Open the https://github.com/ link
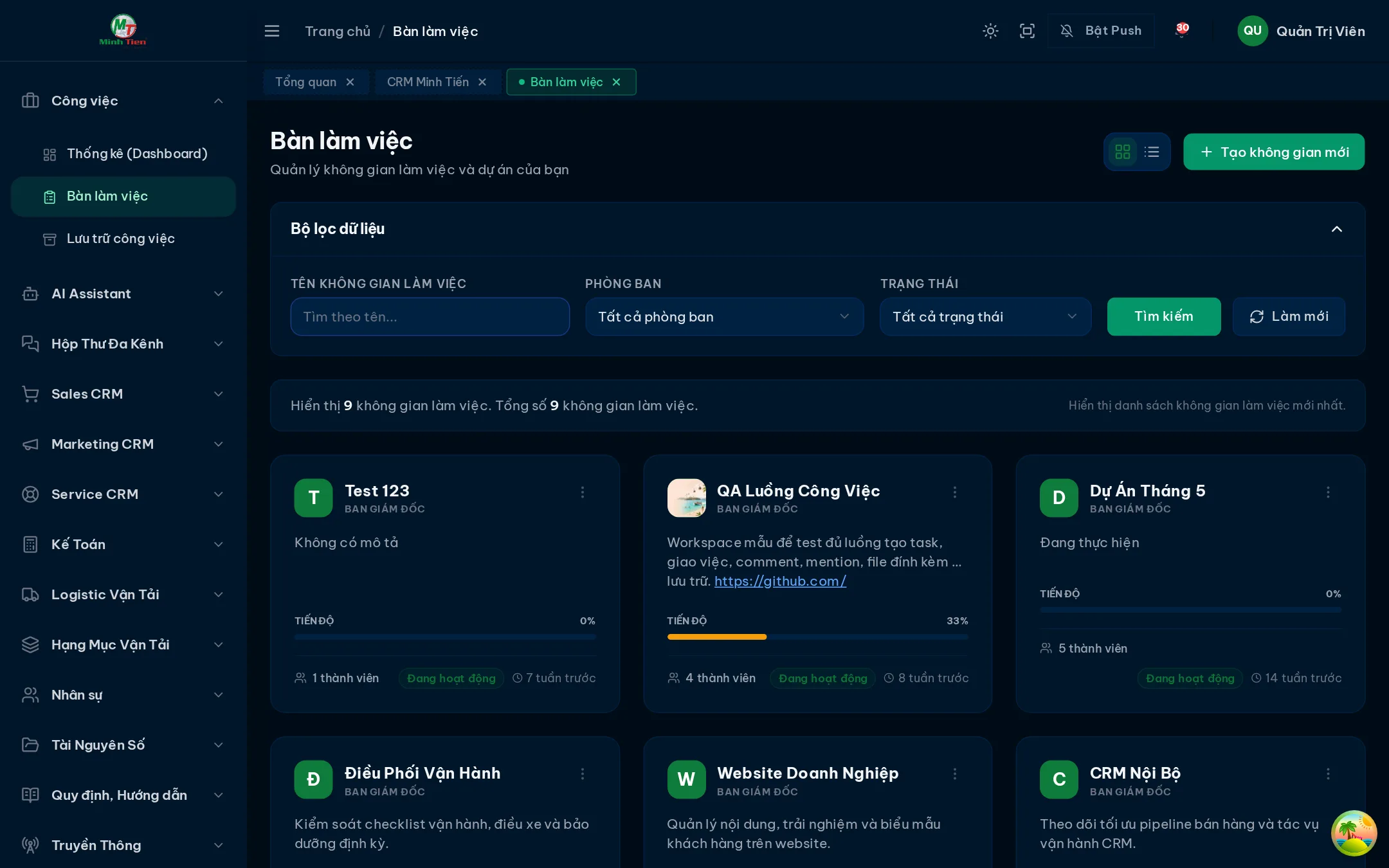The image size is (1389, 868). click(780, 581)
